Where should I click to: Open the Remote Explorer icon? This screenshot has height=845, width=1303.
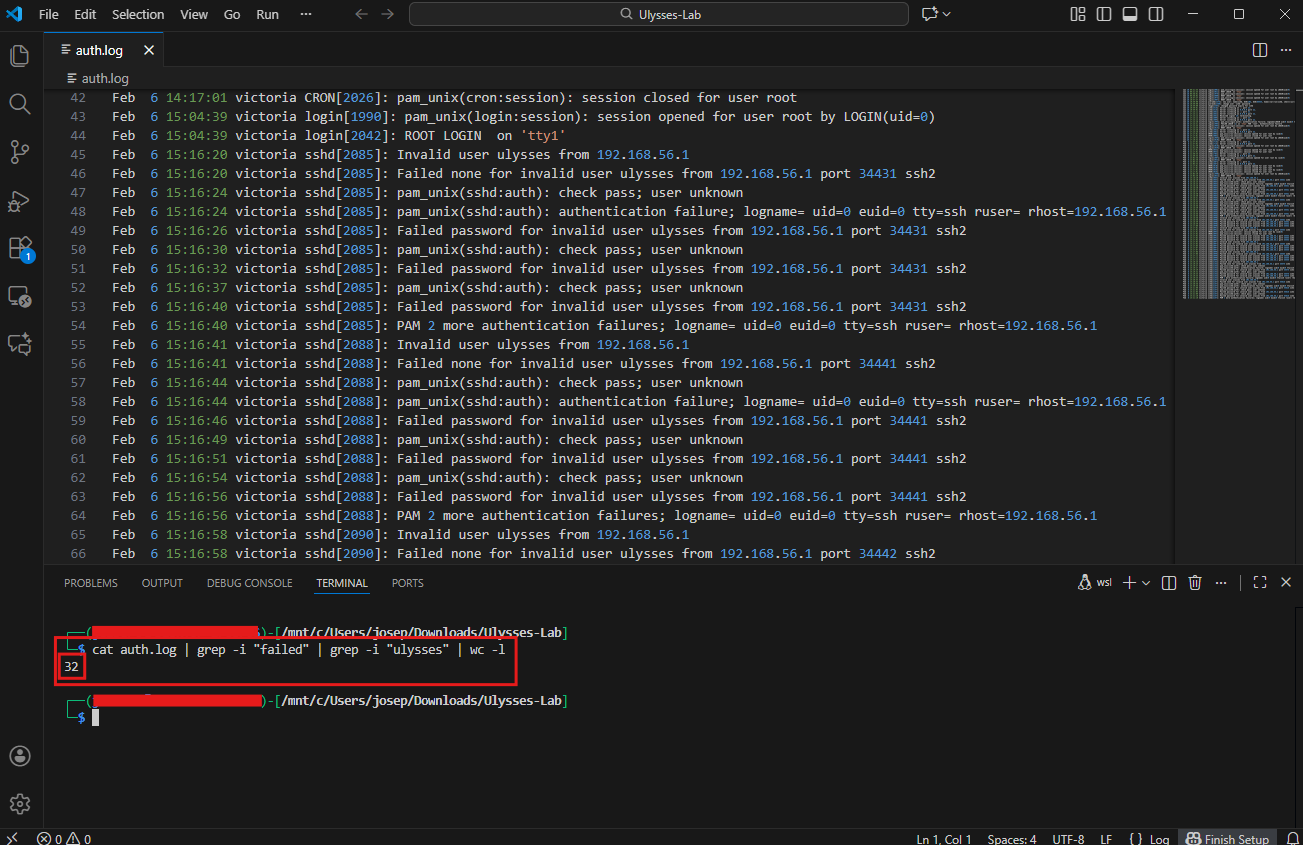pos(19,296)
